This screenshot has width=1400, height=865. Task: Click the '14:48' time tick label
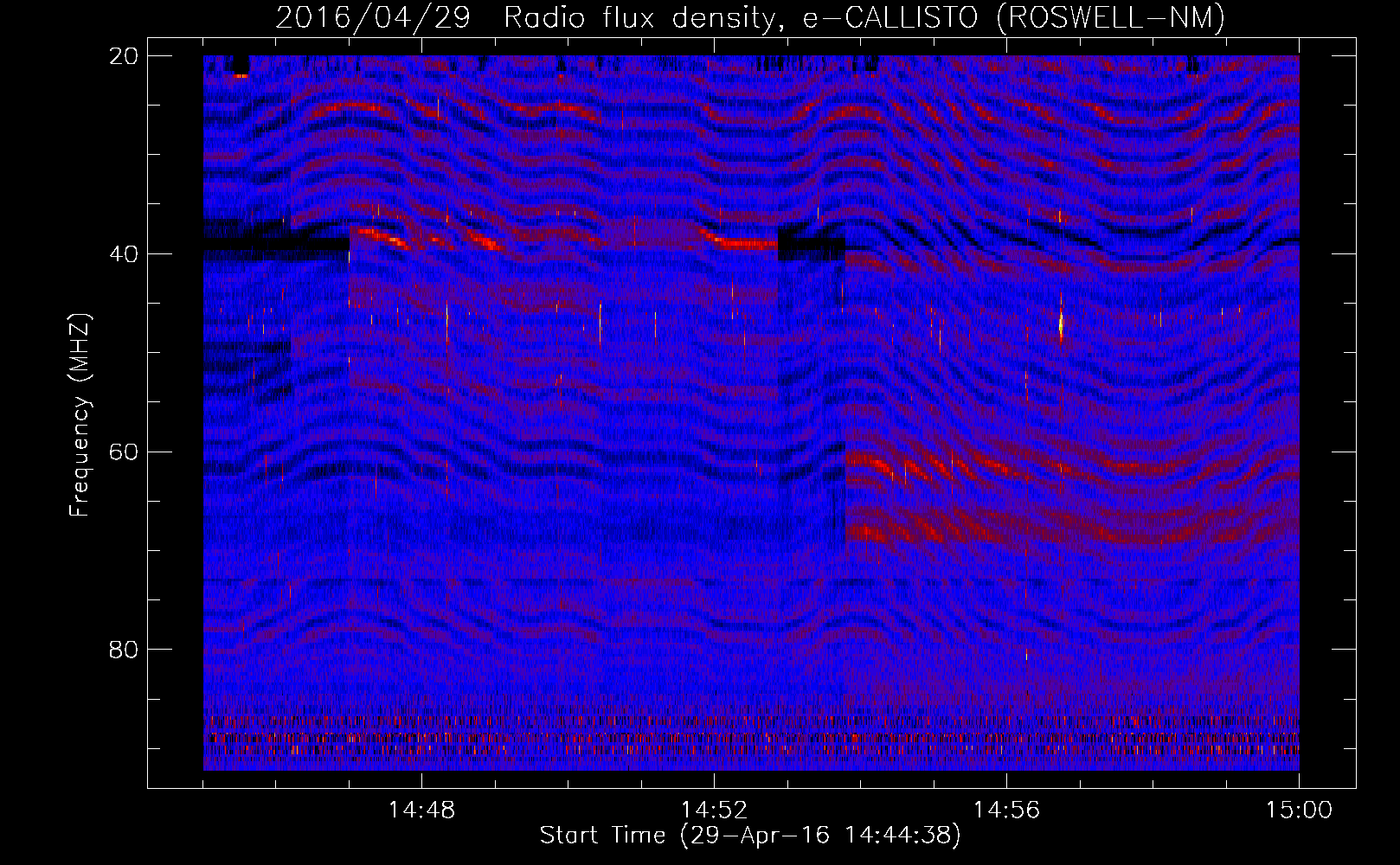pos(421,811)
